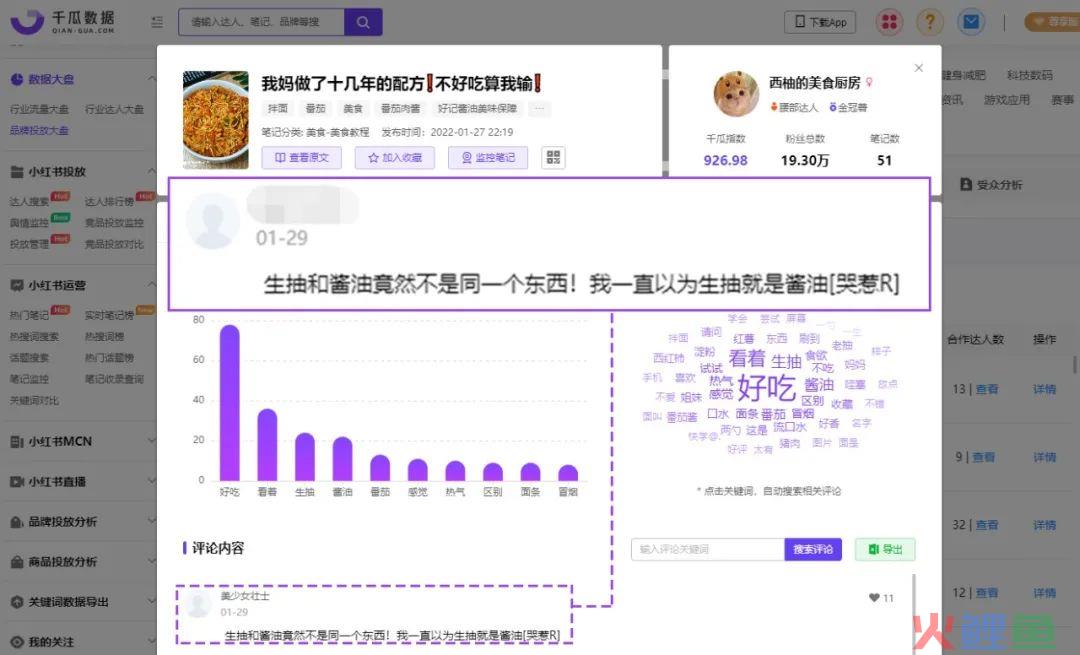Click the magnifier search button
The height and width of the screenshot is (655, 1080).
tap(363, 22)
